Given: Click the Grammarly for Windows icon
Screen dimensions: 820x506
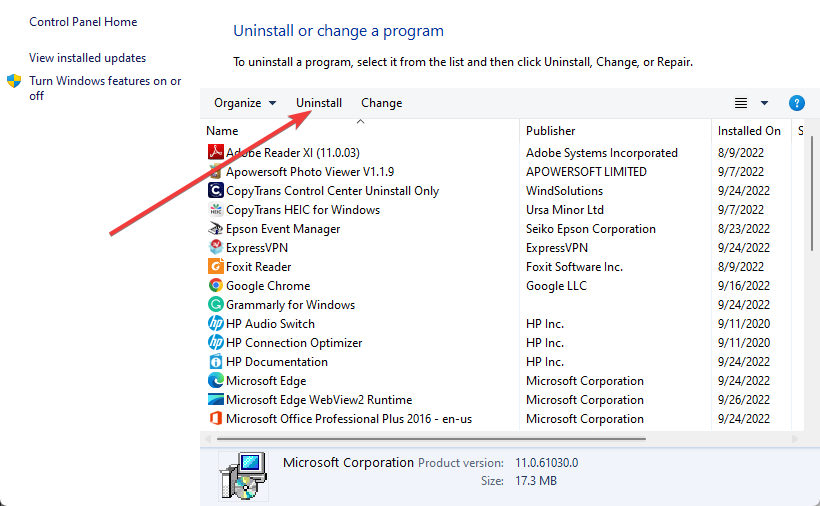Looking at the screenshot, I should [x=215, y=304].
